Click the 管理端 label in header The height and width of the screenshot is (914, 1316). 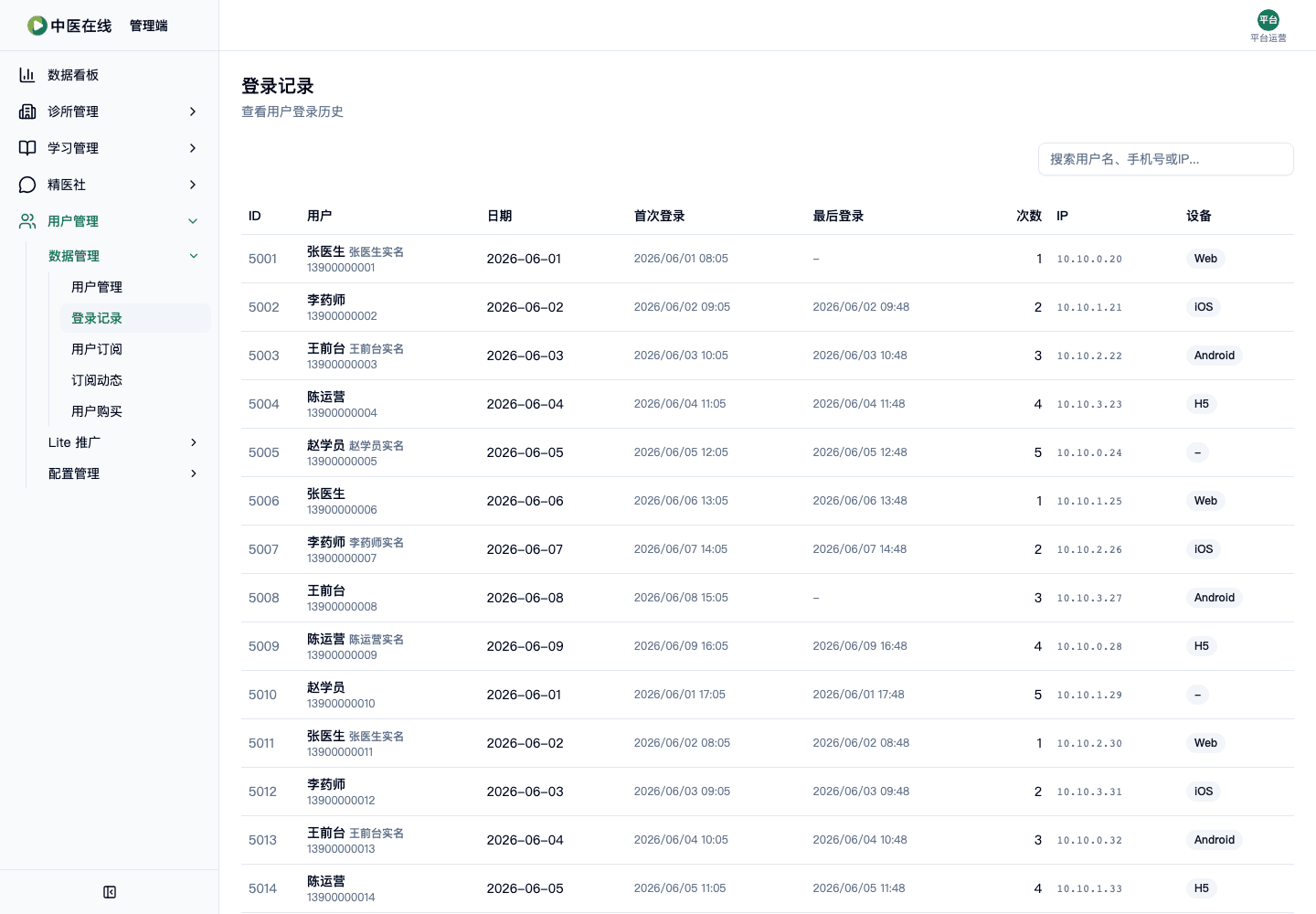coord(149,26)
